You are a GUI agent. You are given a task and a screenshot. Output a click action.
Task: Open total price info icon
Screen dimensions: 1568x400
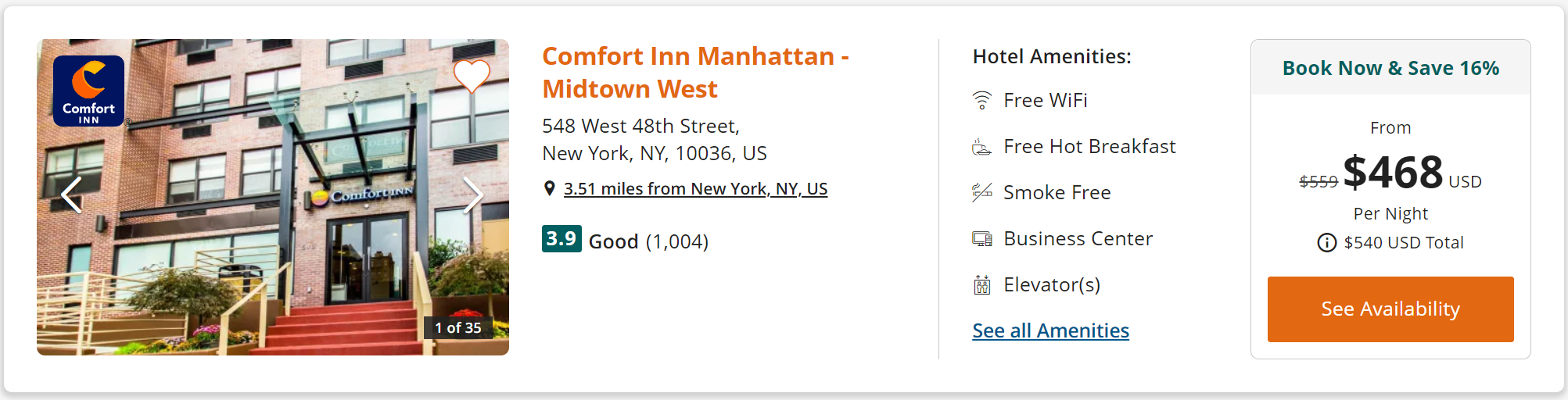coord(1326,243)
